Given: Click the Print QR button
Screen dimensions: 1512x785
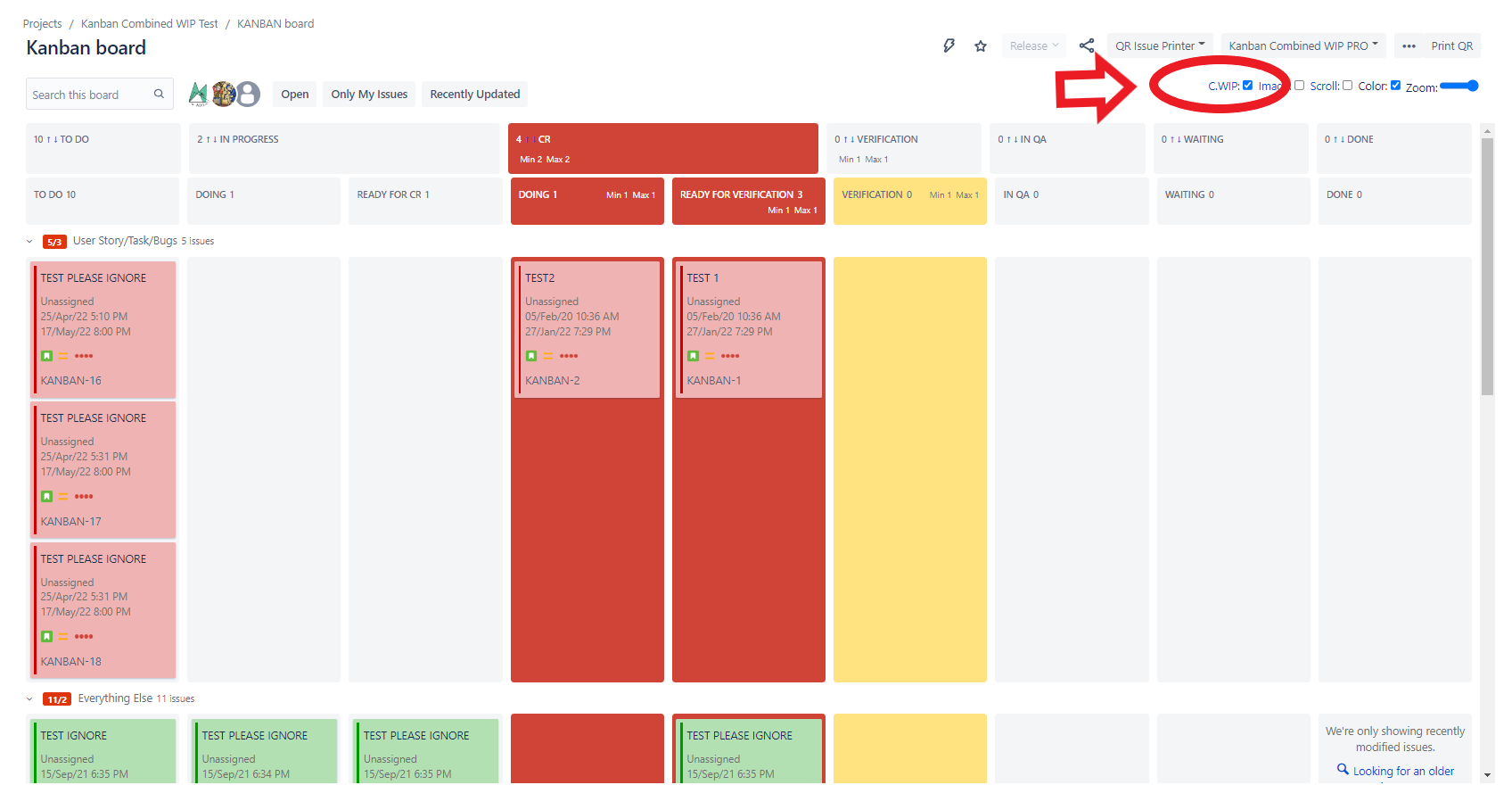Looking at the screenshot, I should tap(1451, 46).
